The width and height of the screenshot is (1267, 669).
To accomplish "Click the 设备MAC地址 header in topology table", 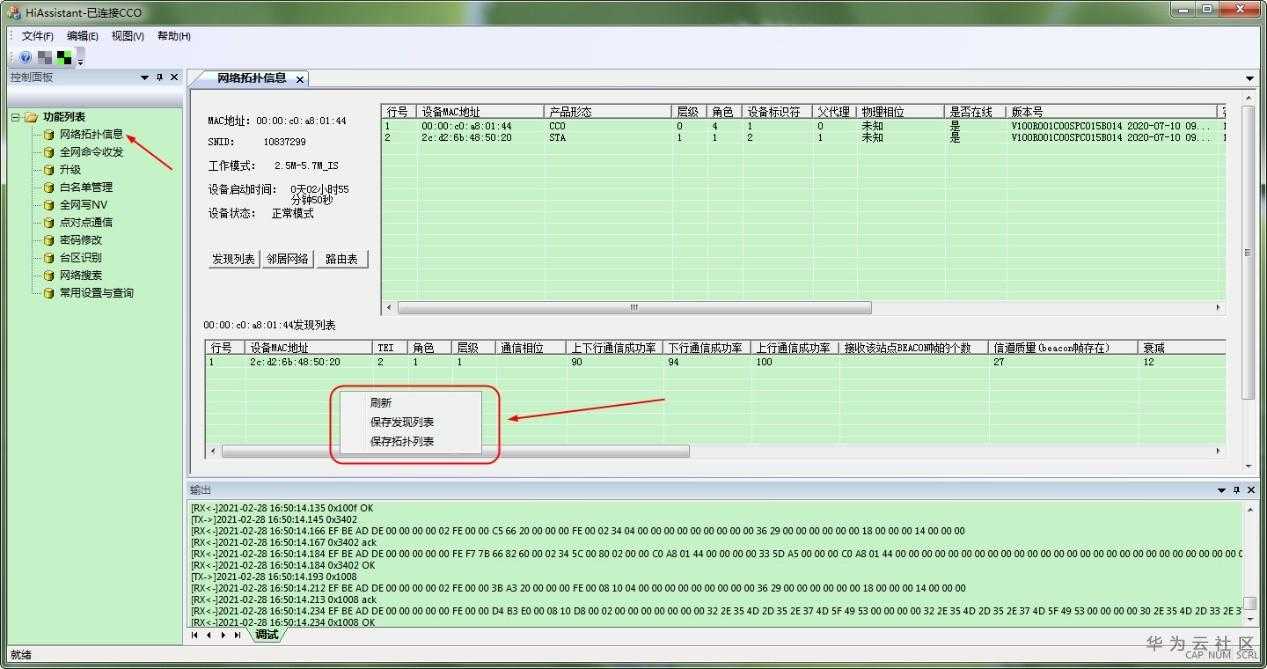I will tap(480, 112).
